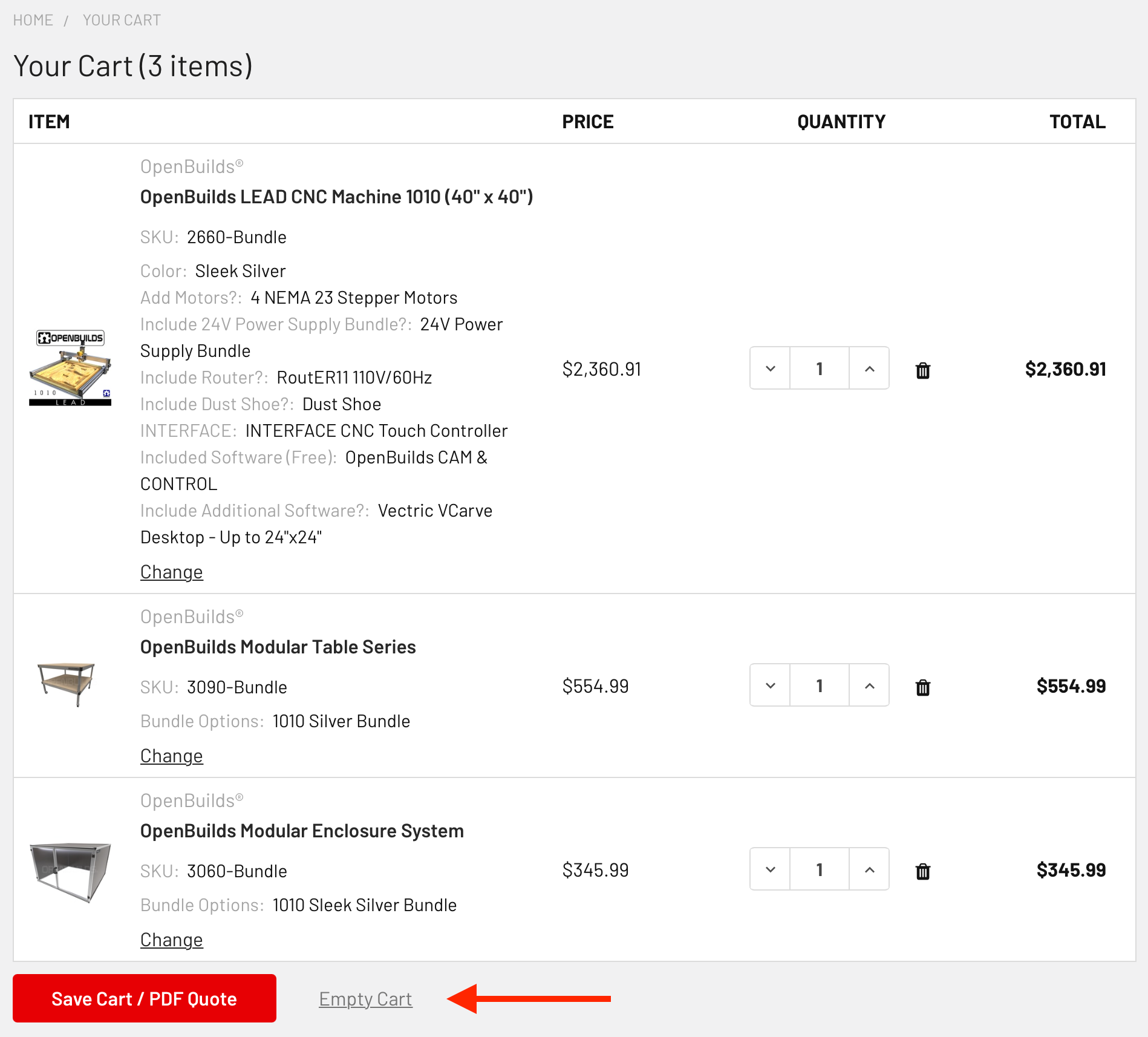Change options for Modular Table Series

tap(172, 756)
